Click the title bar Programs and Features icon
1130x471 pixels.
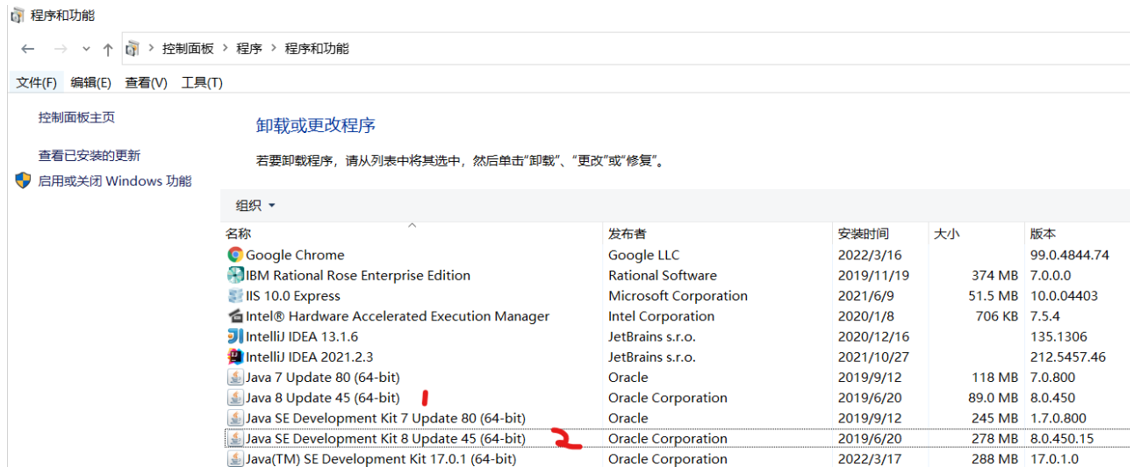point(17,15)
